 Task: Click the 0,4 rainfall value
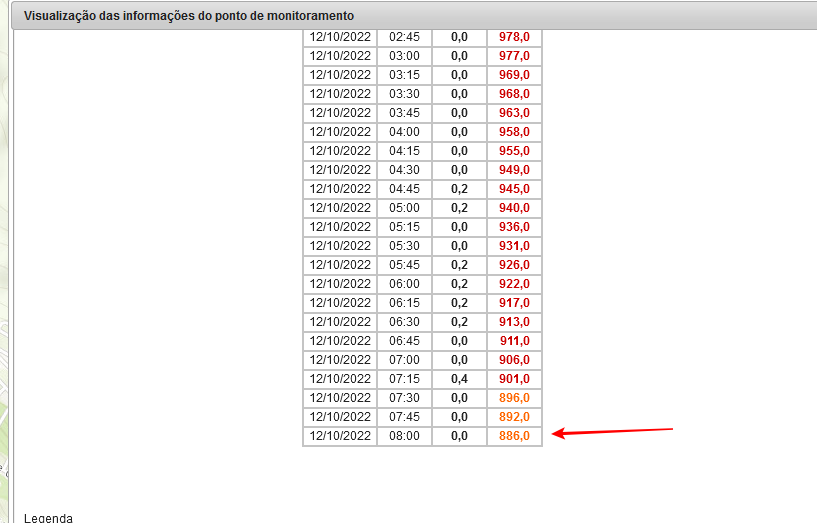coord(459,379)
